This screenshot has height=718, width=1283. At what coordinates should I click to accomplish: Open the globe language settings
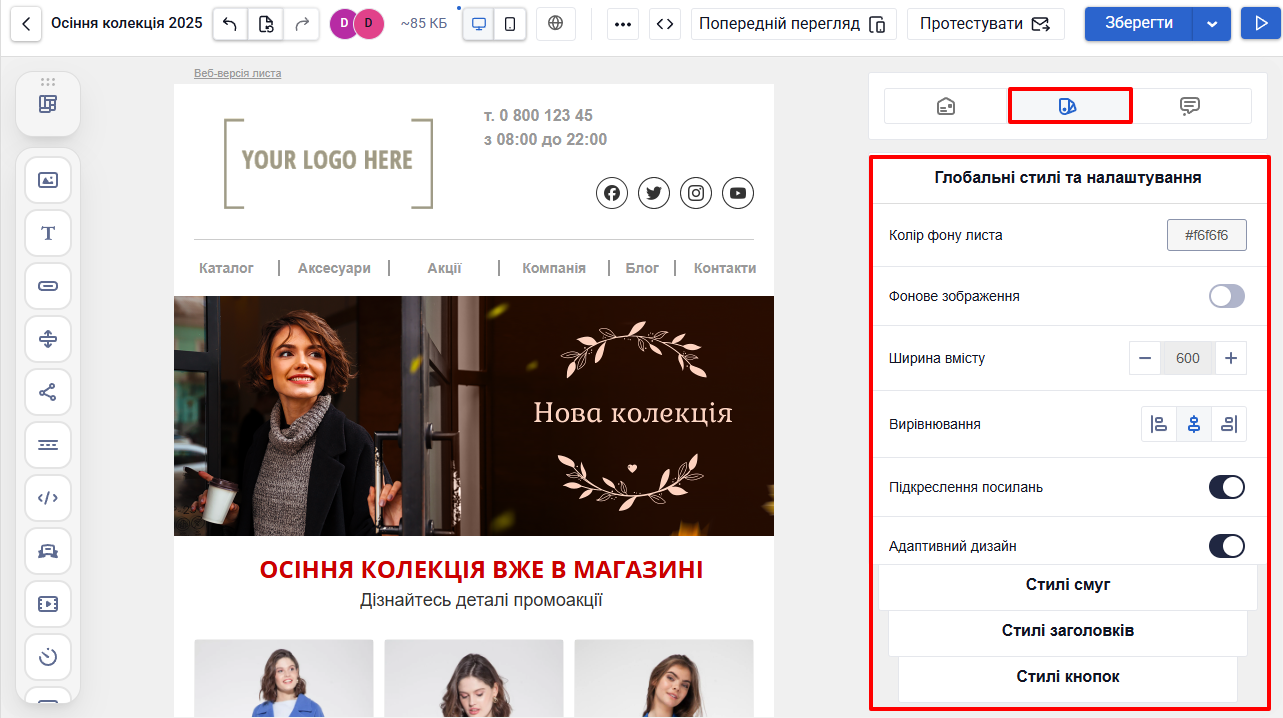click(x=556, y=24)
